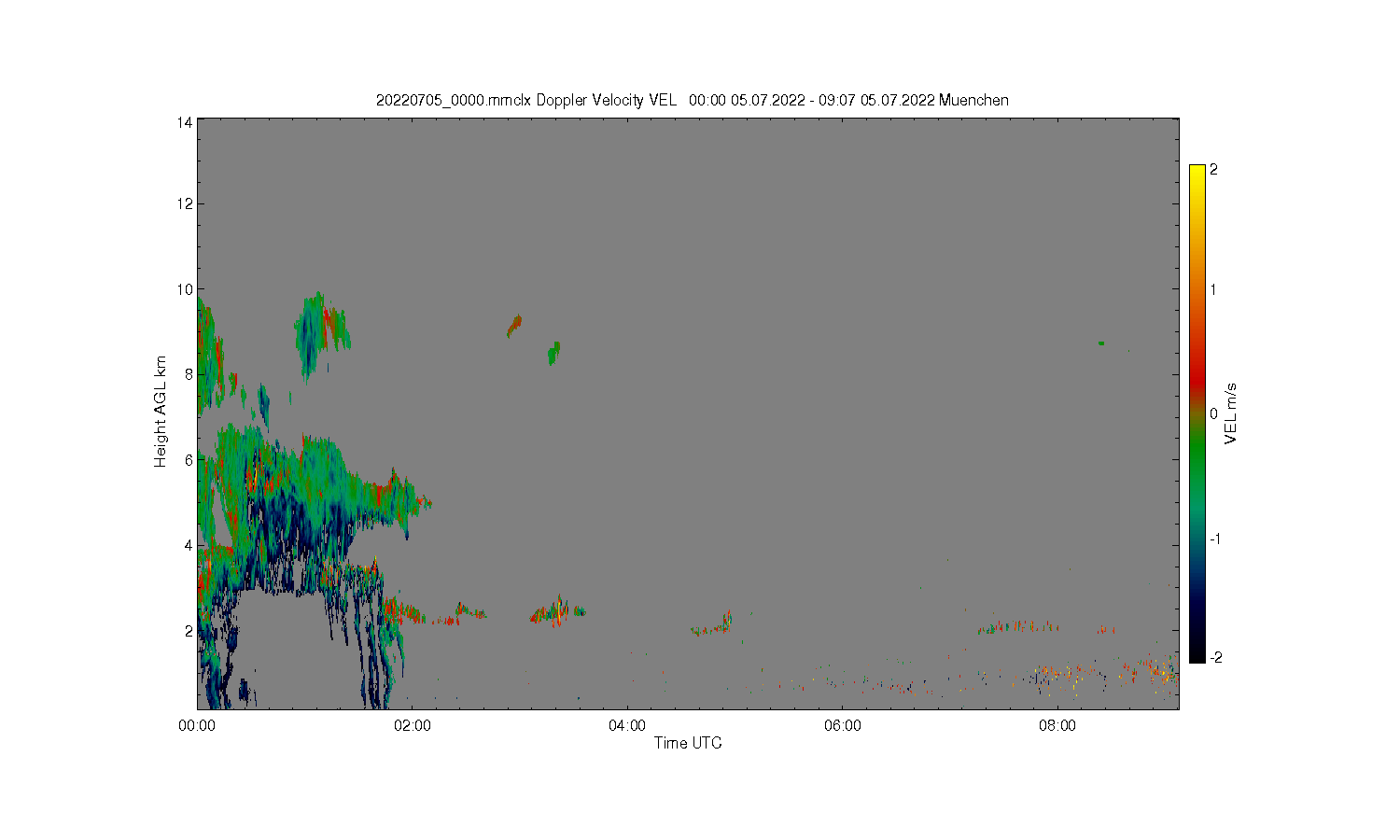Click the Doppler velocity colorbar
The width and height of the screenshot is (1400, 840).
[x=1197, y=413]
